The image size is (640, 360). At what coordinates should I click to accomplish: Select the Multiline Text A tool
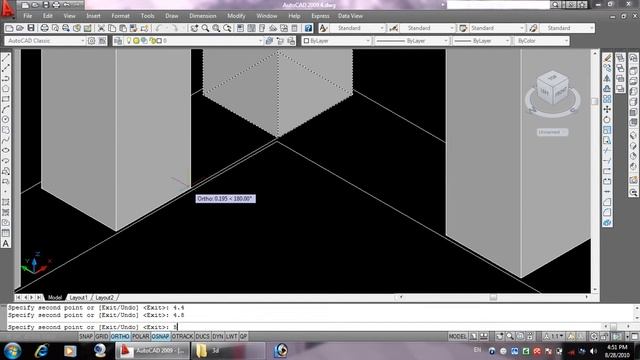coord(6,244)
